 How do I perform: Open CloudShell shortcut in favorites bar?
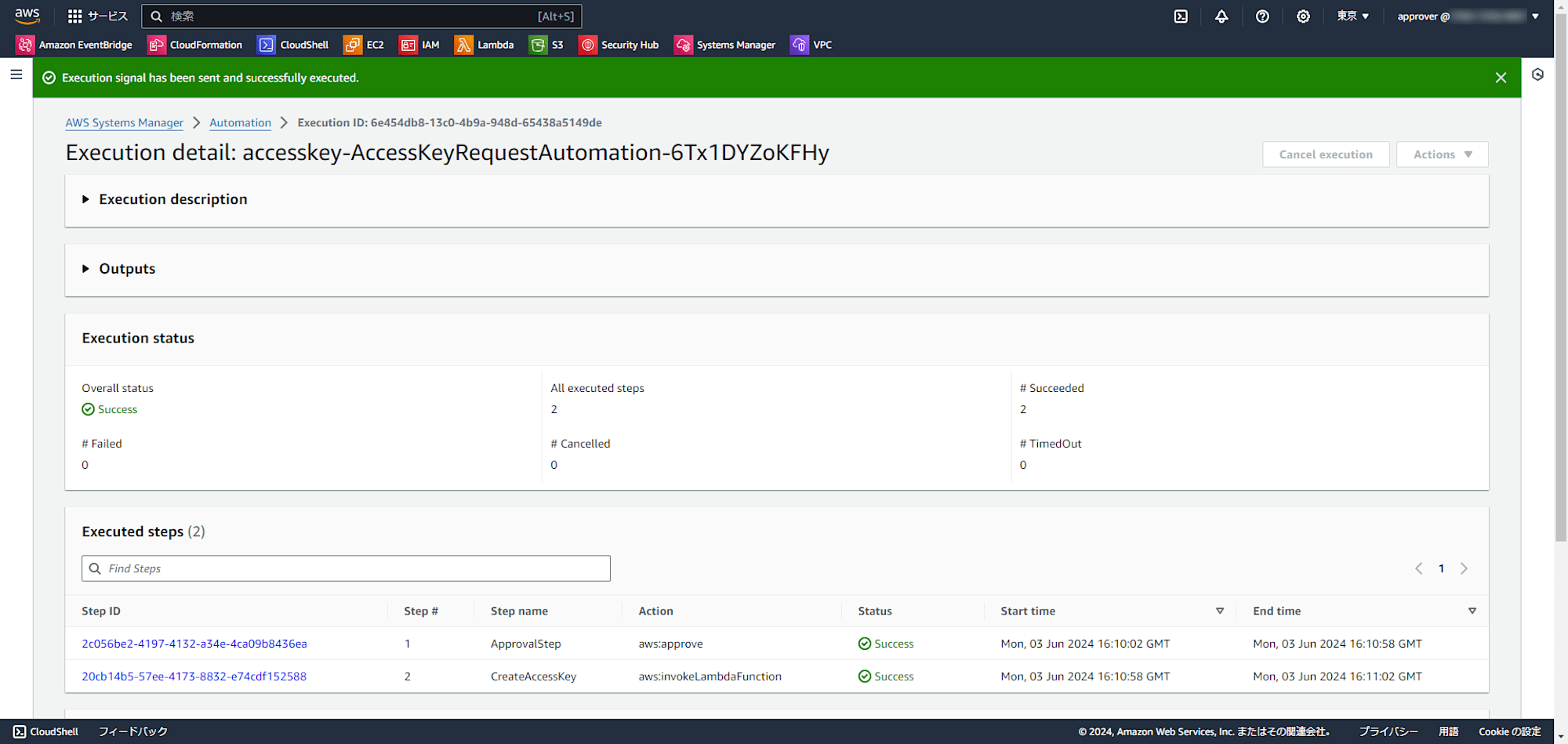[x=293, y=45]
